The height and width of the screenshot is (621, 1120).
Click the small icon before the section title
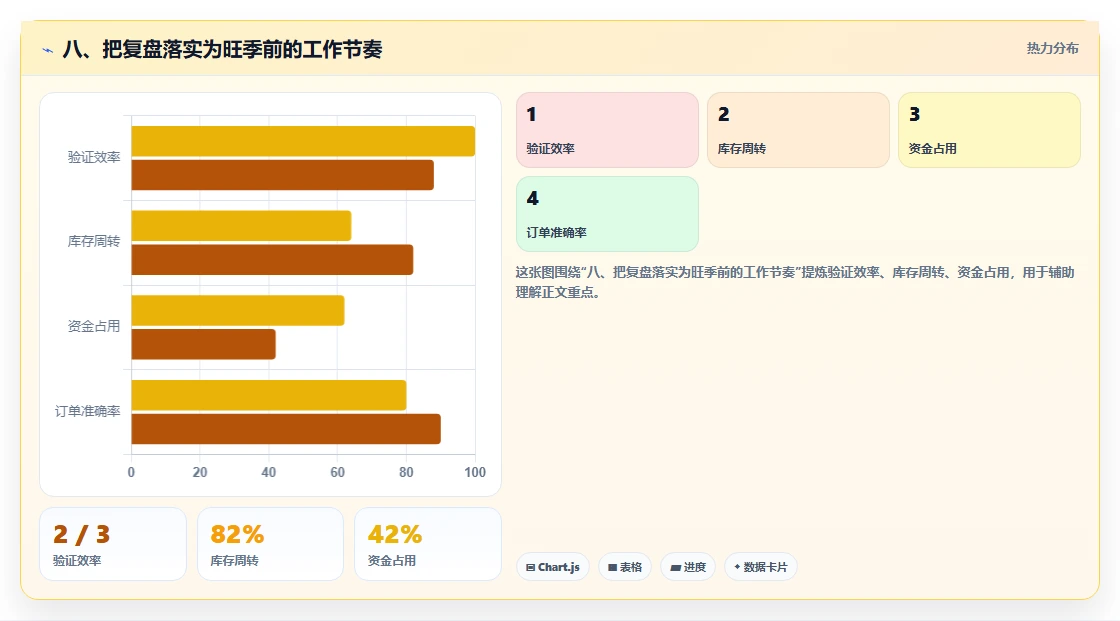pyautogui.click(x=48, y=50)
